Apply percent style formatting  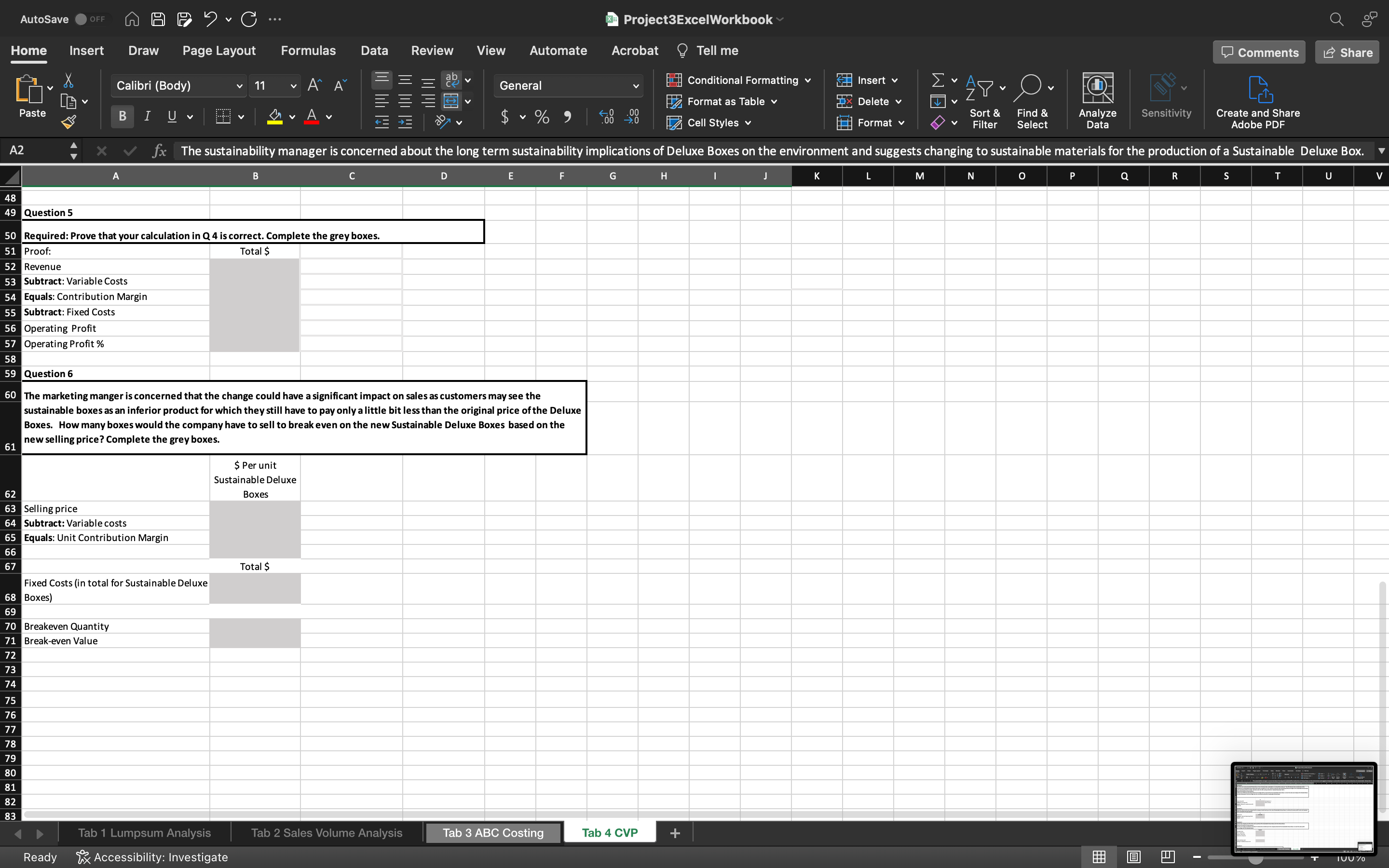(541, 117)
